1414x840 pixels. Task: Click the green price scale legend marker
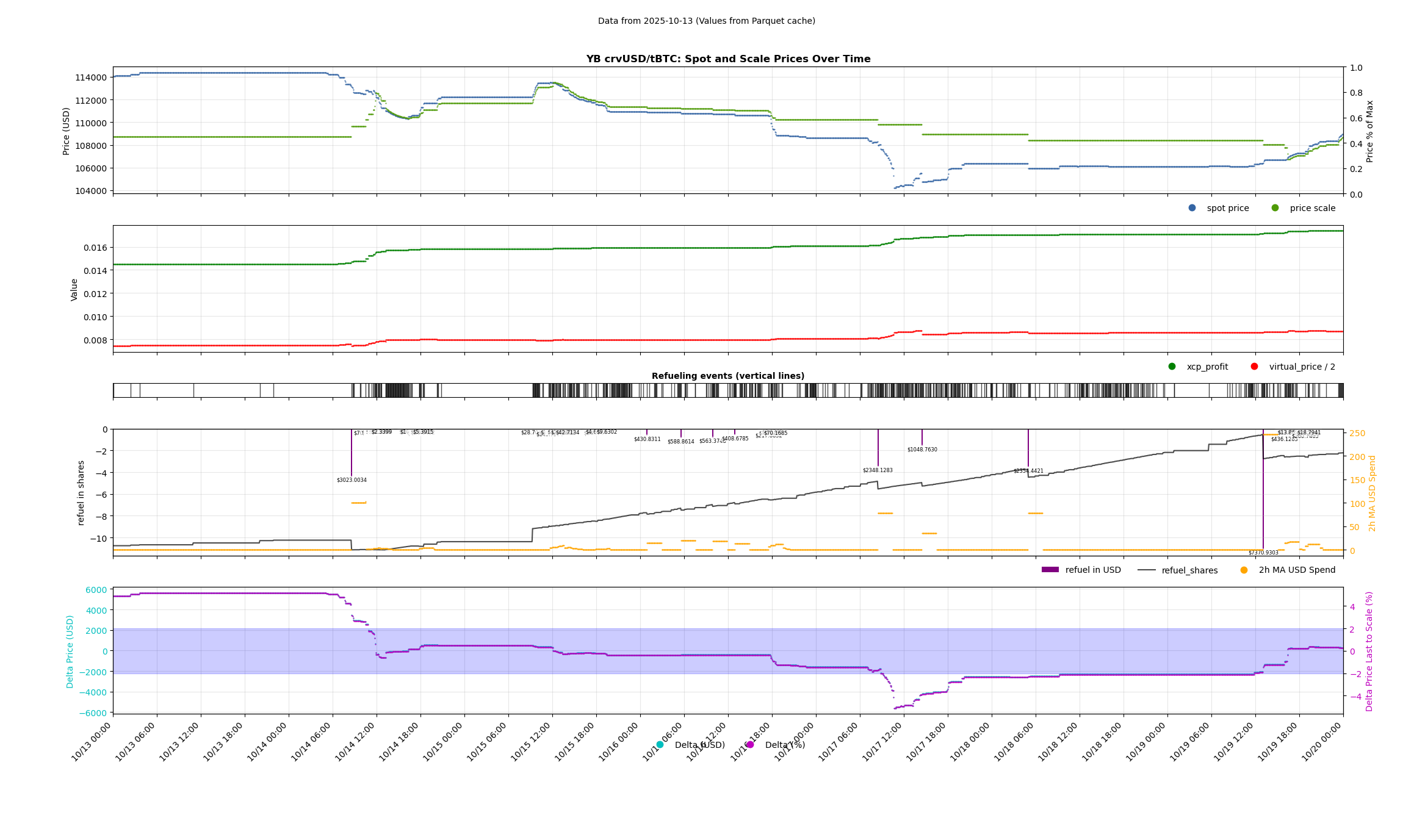pyautogui.click(x=1275, y=208)
